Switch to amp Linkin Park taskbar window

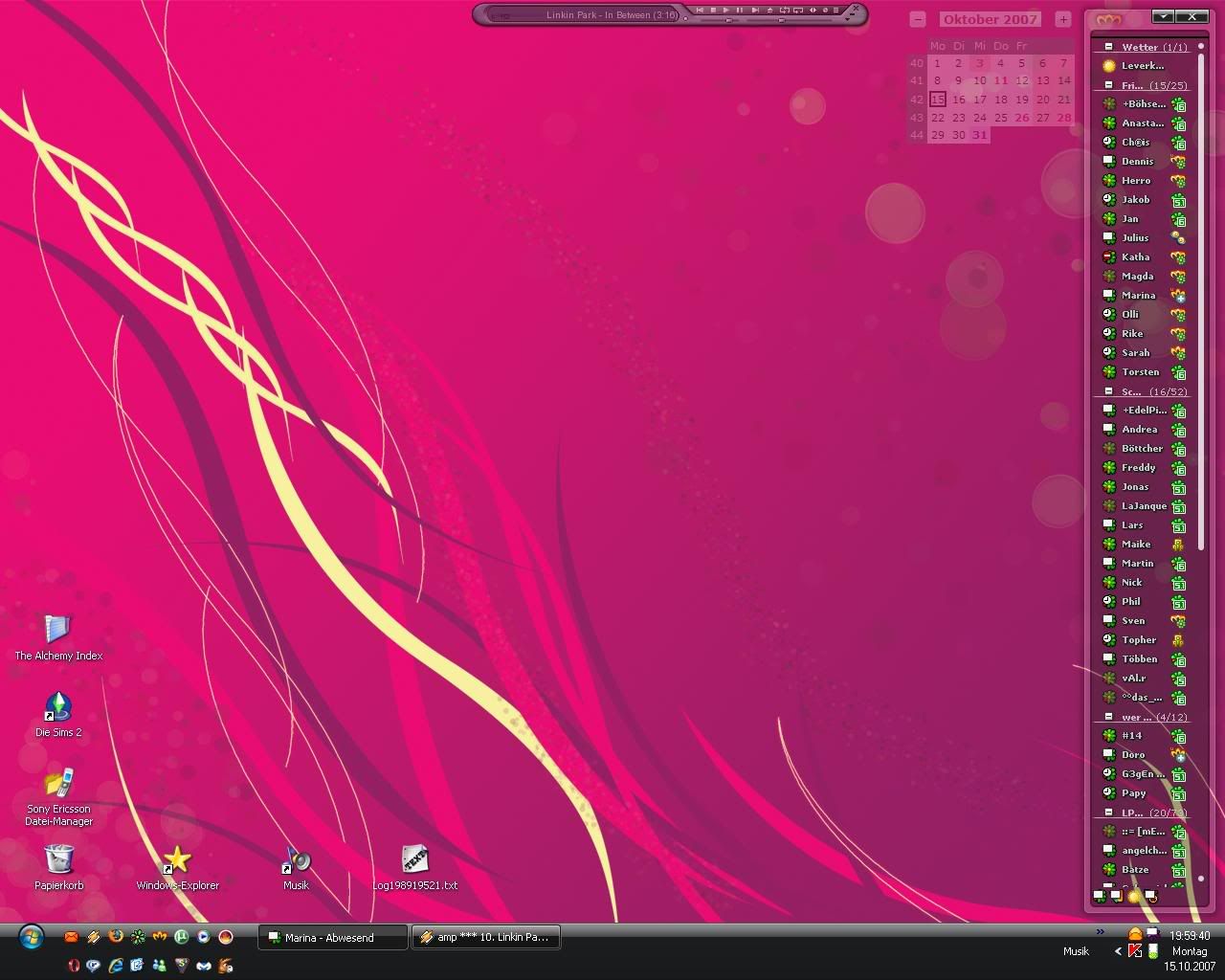click(486, 938)
